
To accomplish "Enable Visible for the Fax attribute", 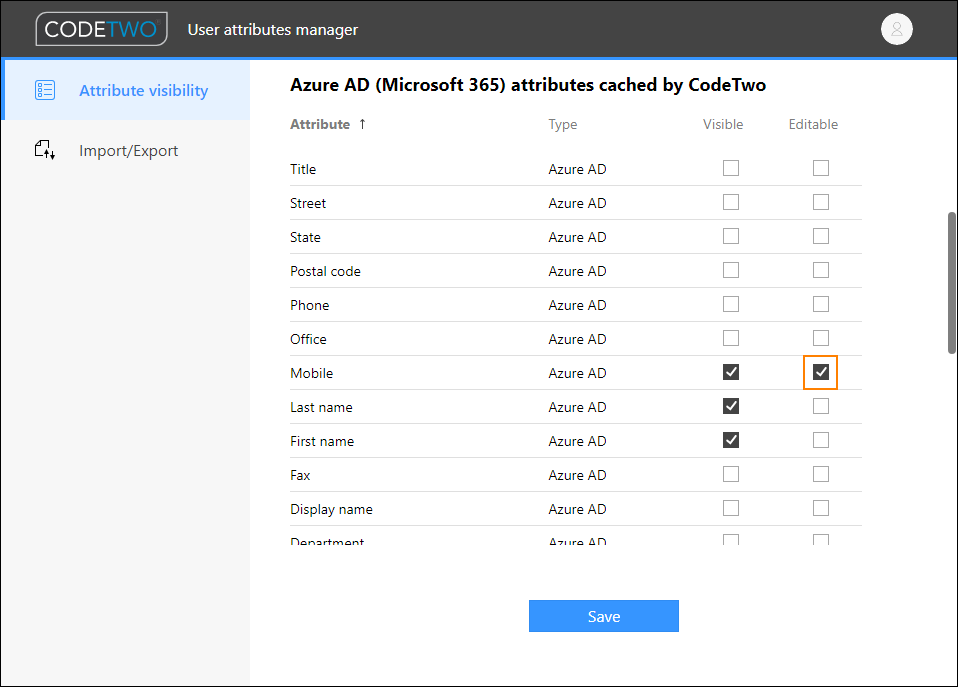I will 731,474.
